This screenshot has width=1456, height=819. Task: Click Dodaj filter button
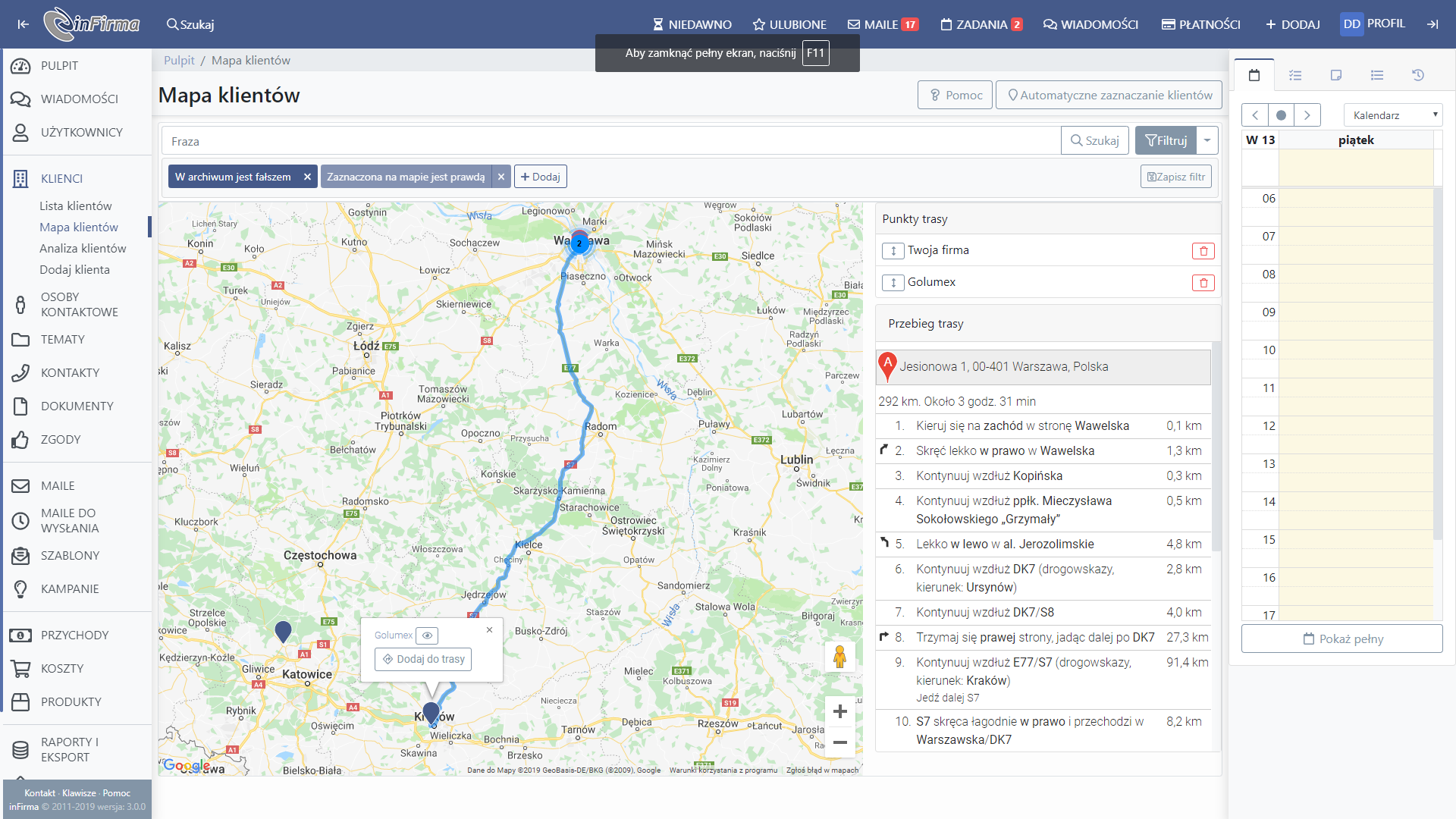tap(540, 177)
